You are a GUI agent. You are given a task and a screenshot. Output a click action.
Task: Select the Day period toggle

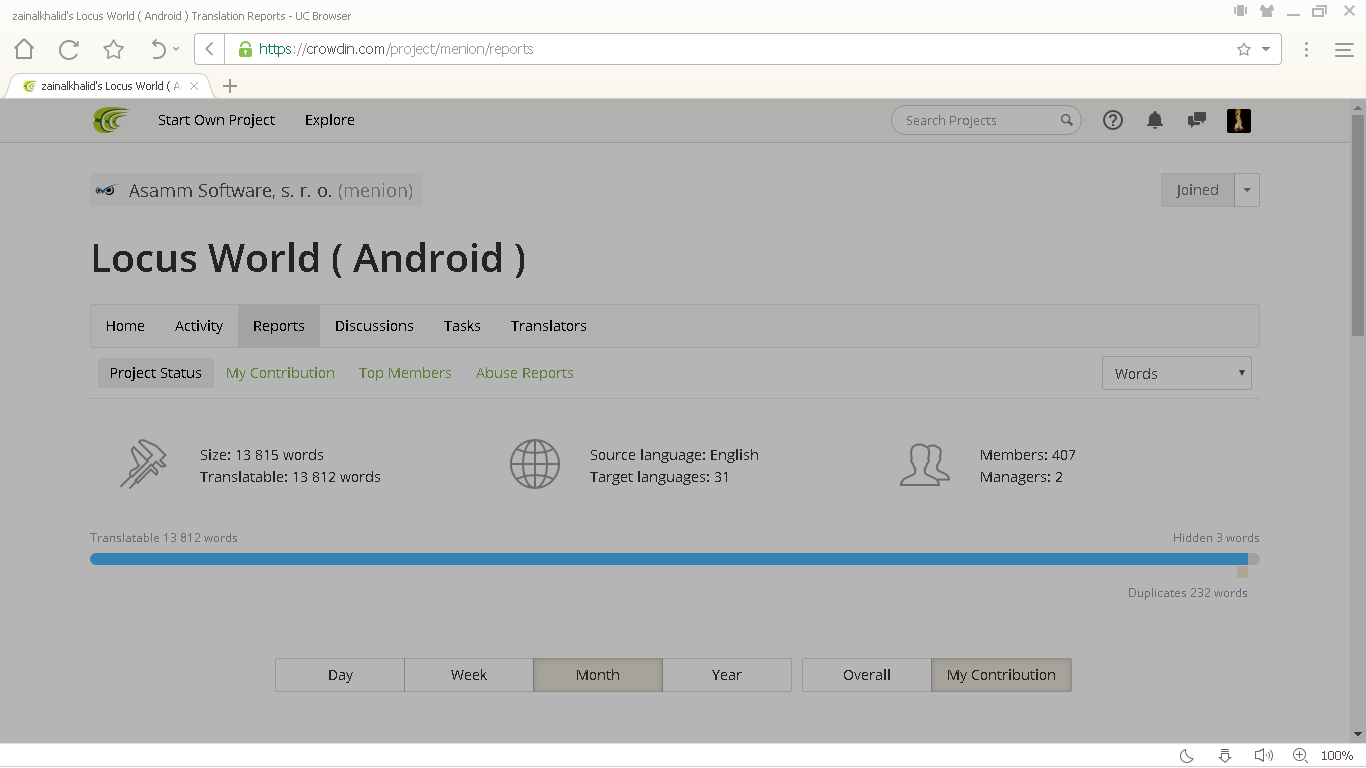tap(340, 675)
